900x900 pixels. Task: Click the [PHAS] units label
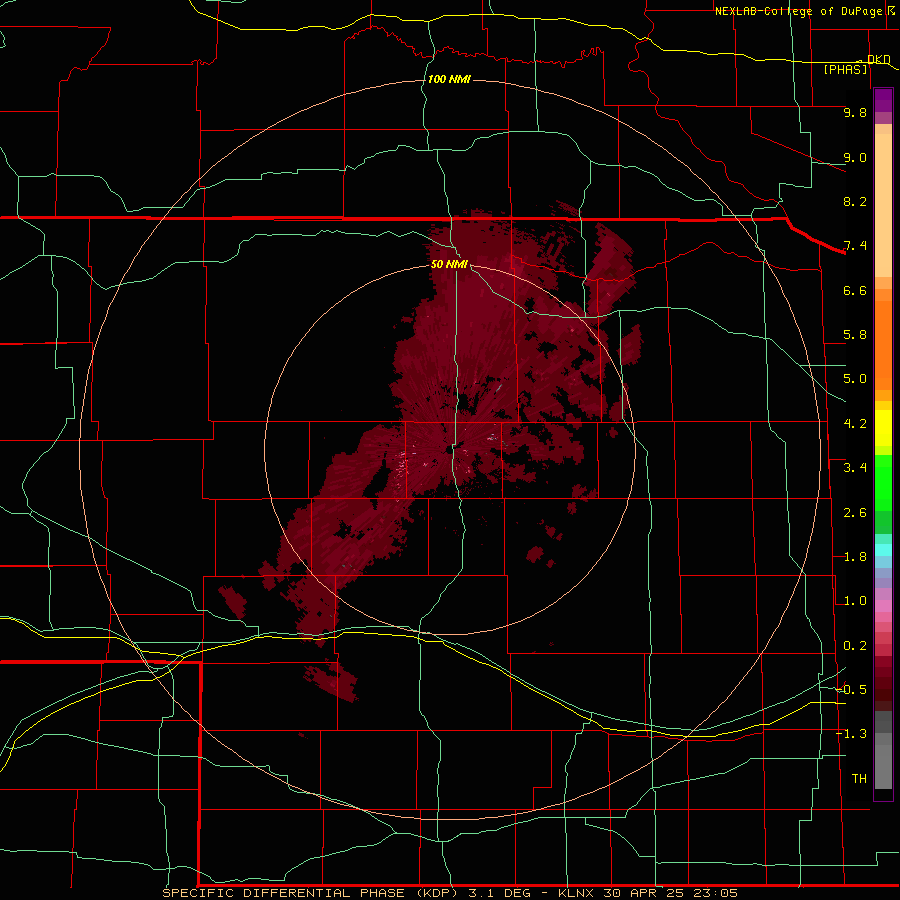click(845, 69)
